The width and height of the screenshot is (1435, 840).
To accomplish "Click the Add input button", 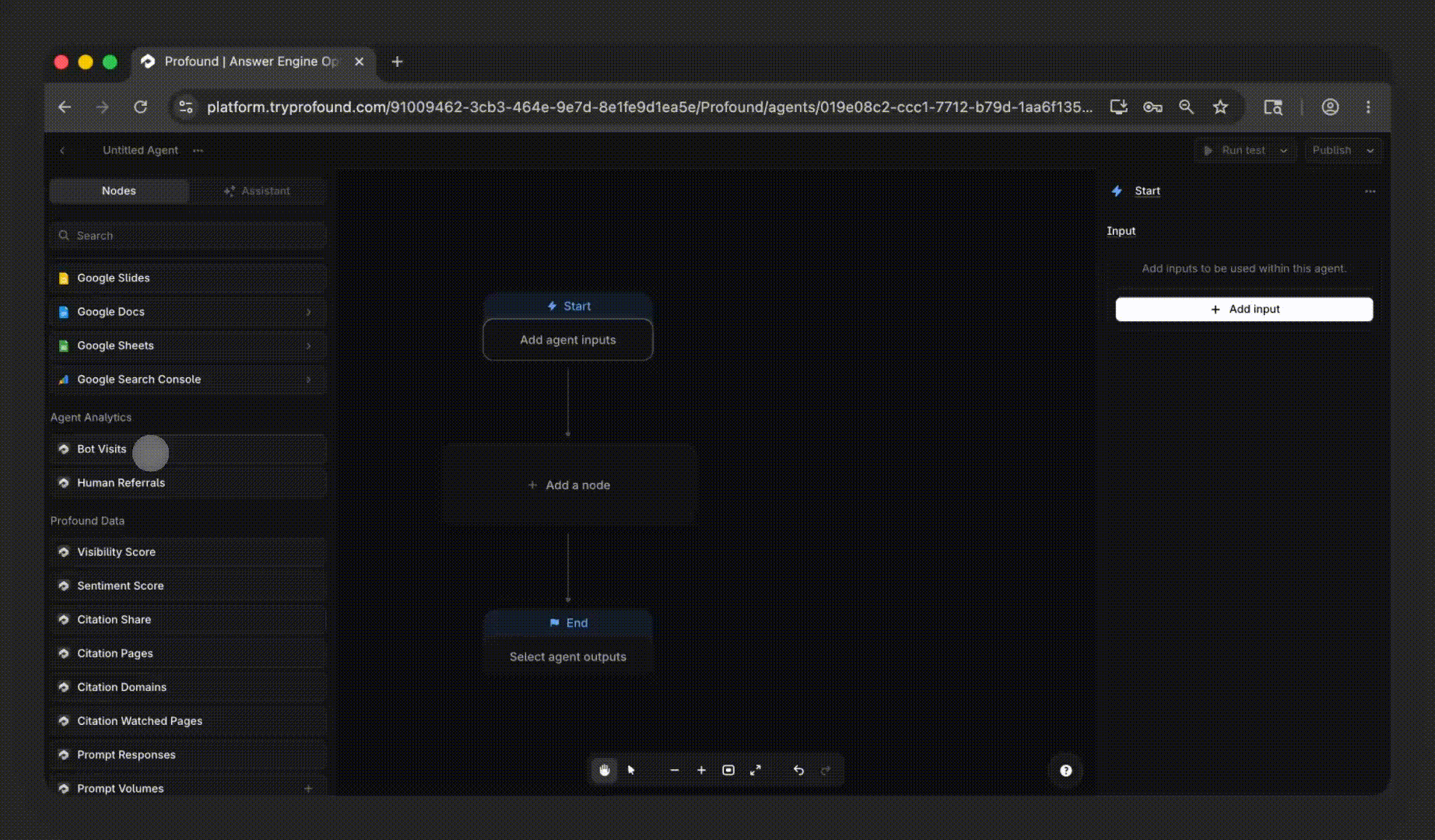I will tap(1244, 310).
